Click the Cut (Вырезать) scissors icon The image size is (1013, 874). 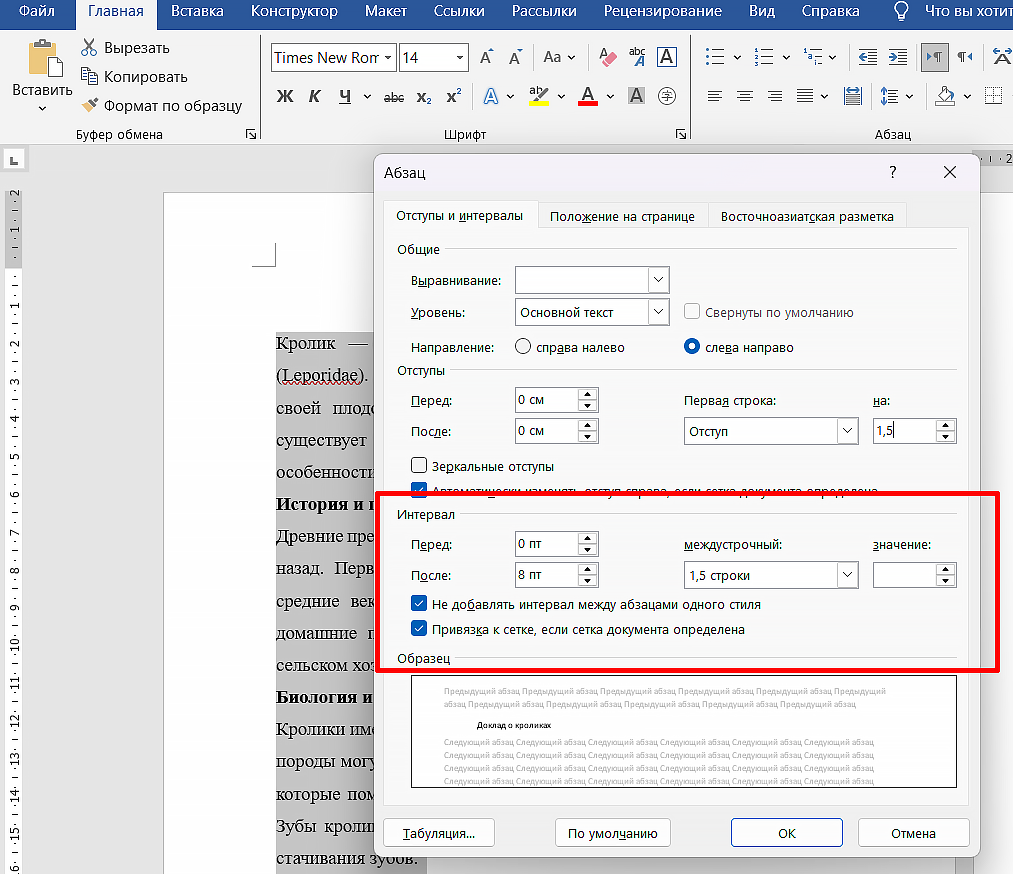(x=89, y=48)
